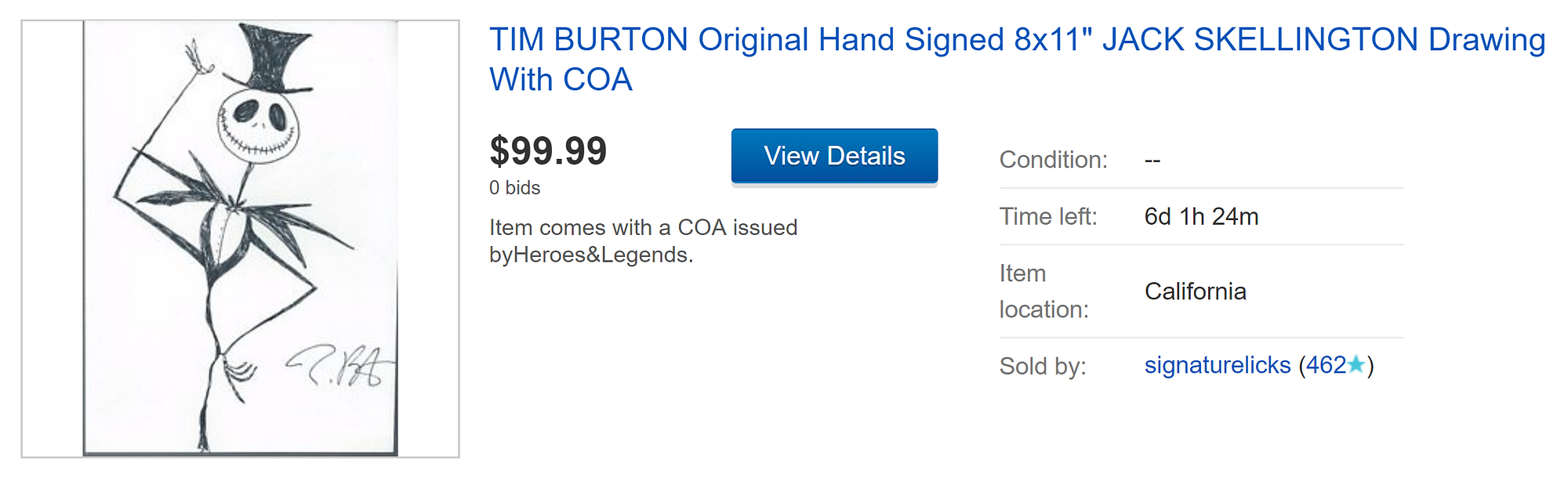The height and width of the screenshot is (481, 1568).
Task: Click Jack Skellington's skull face in the drawing
Action: point(258,124)
